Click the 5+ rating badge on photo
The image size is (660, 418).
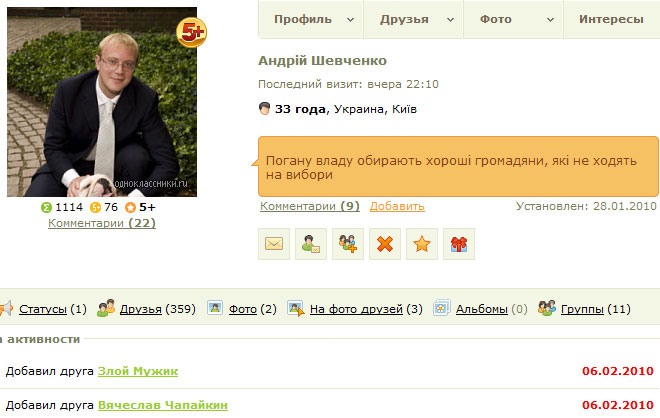[192, 32]
